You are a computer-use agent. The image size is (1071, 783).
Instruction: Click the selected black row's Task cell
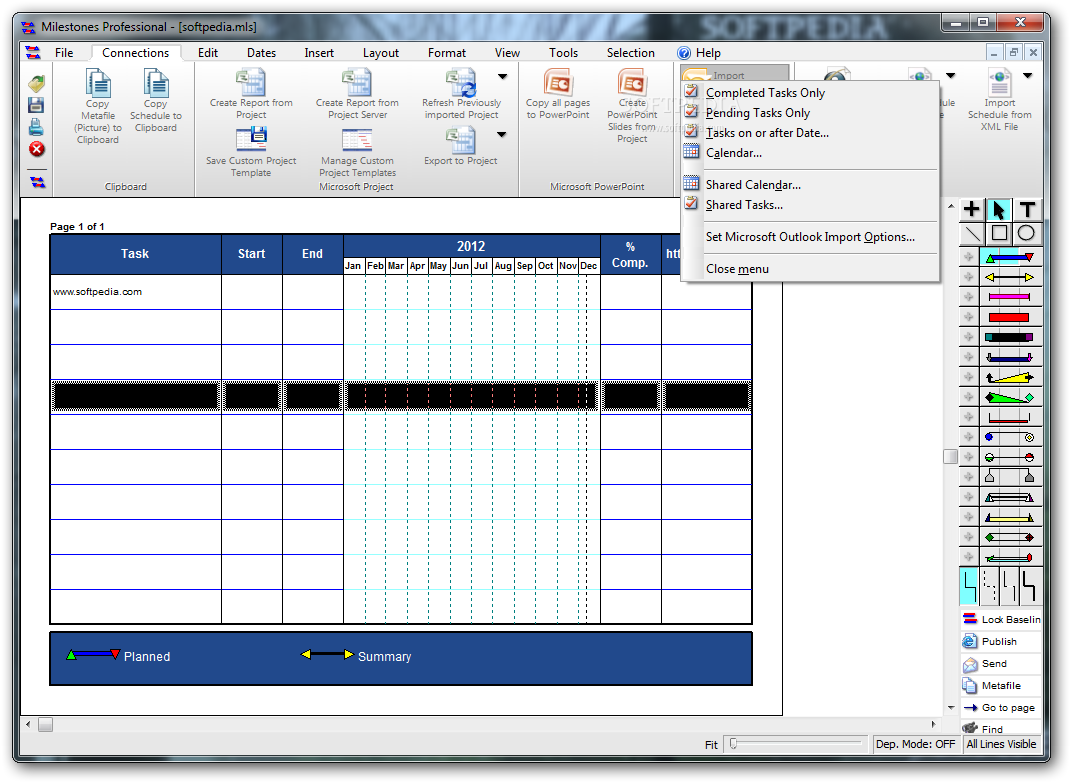(135, 396)
